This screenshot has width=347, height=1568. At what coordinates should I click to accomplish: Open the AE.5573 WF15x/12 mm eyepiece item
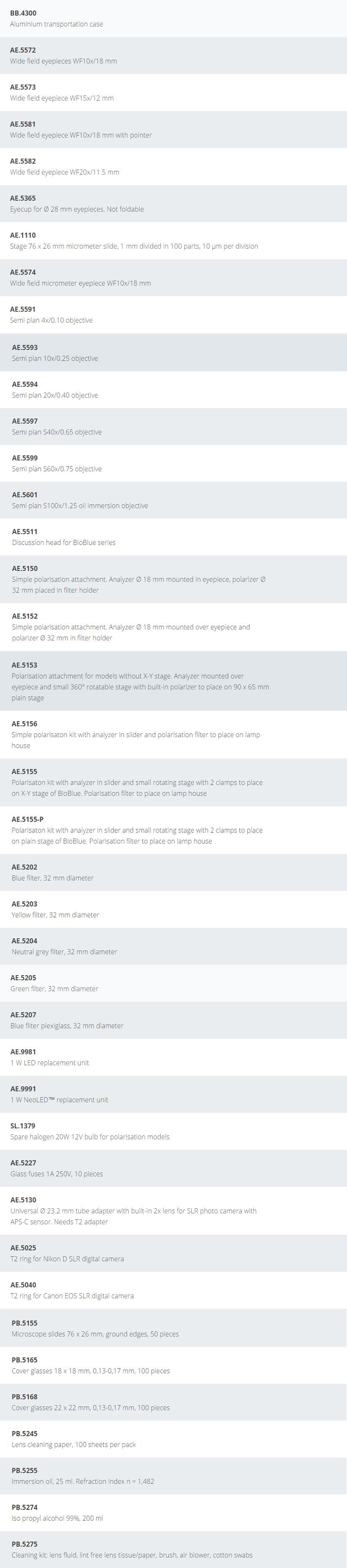tap(173, 93)
